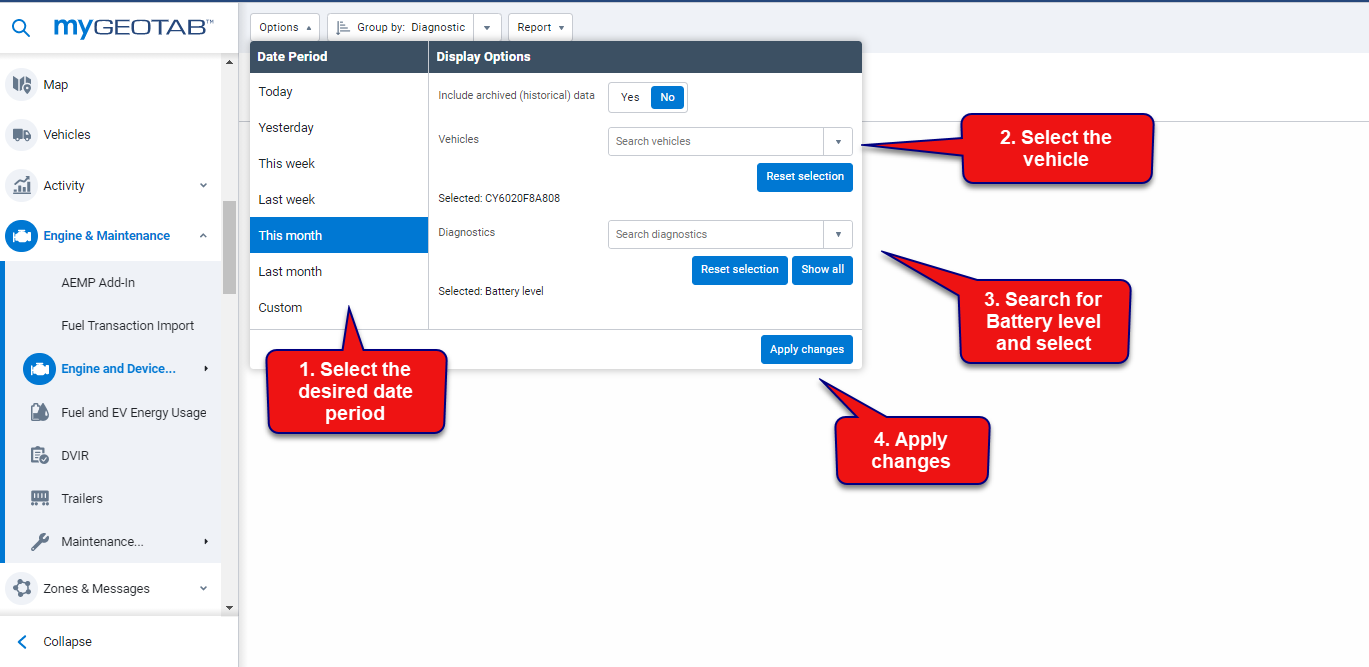Click the MyGeotab logo
The height and width of the screenshot is (667, 1369).
point(133,28)
